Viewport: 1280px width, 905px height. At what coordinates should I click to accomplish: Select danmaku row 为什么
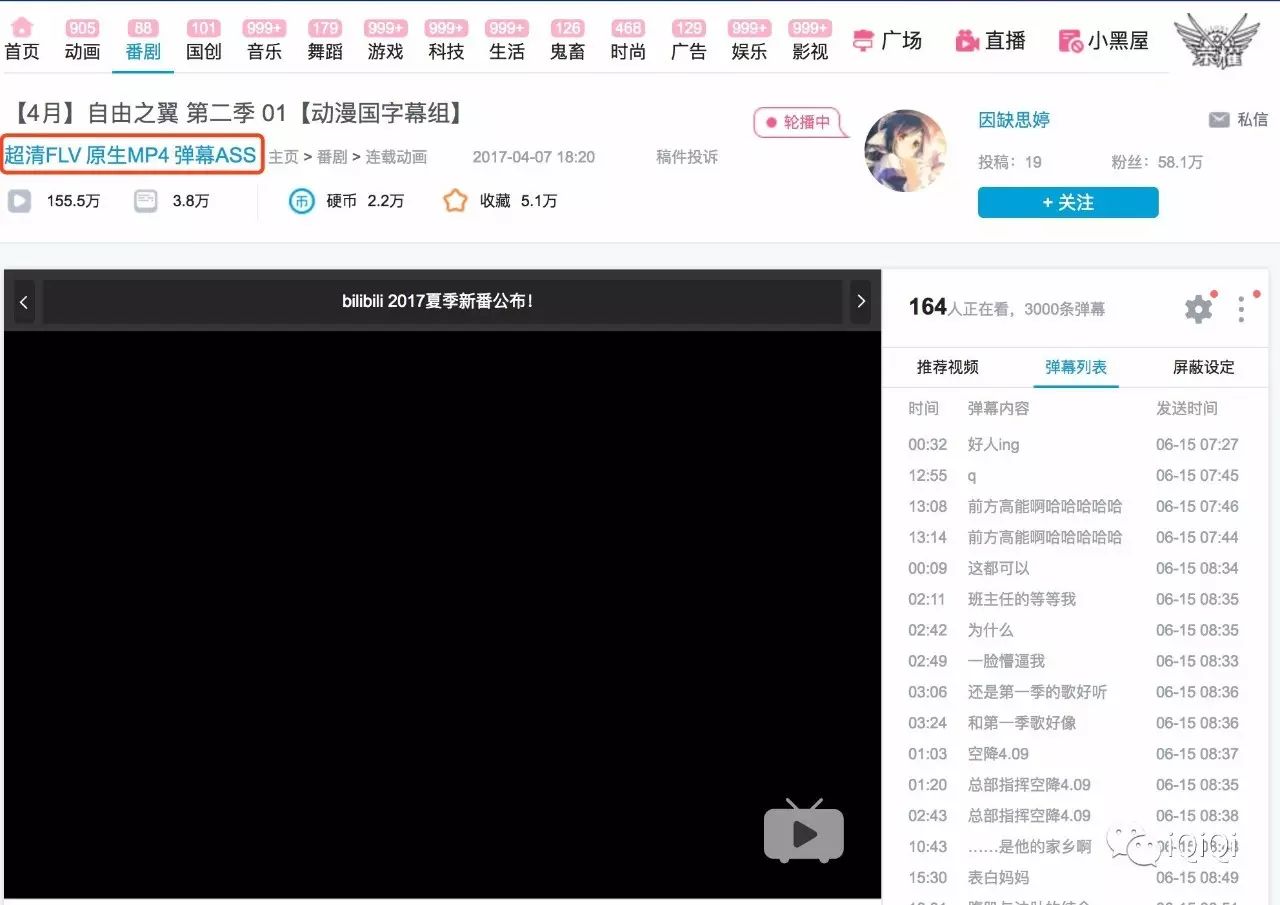[1074, 630]
